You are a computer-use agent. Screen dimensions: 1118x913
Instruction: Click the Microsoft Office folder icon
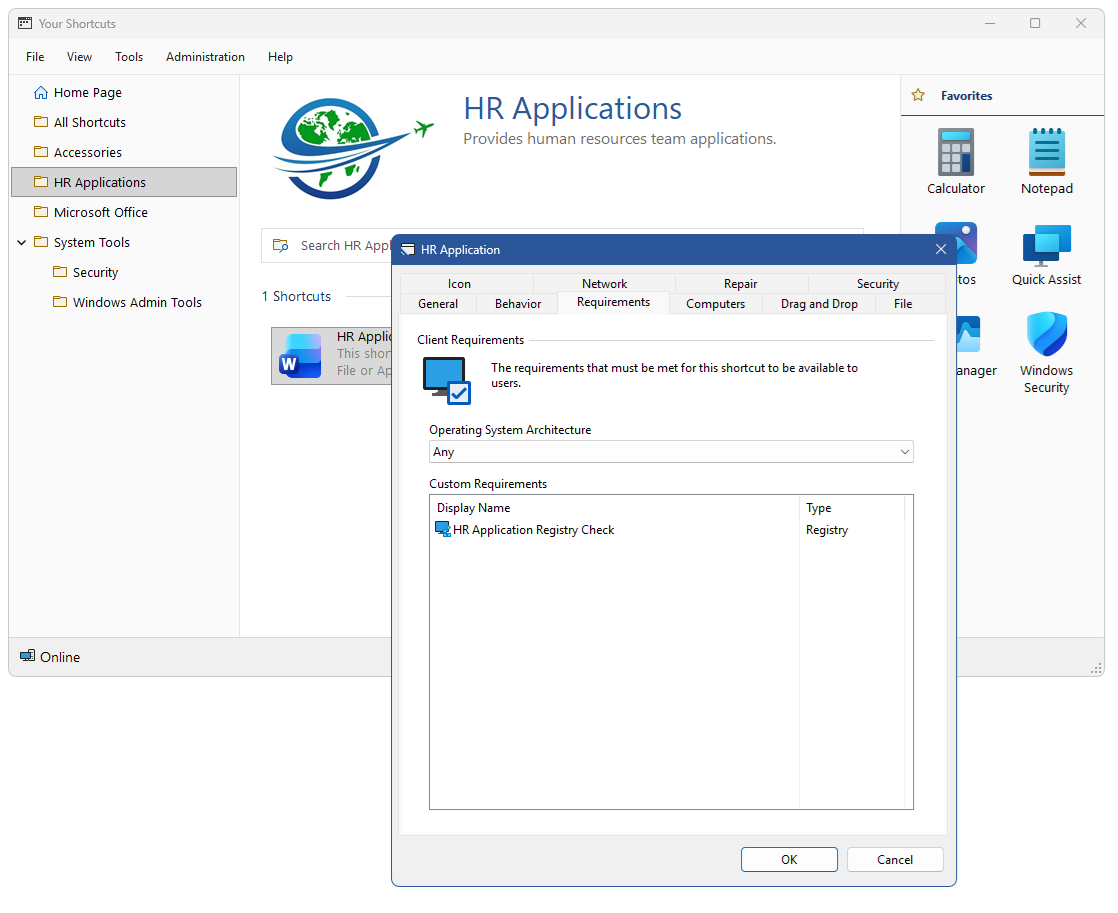click(x=41, y=212)
